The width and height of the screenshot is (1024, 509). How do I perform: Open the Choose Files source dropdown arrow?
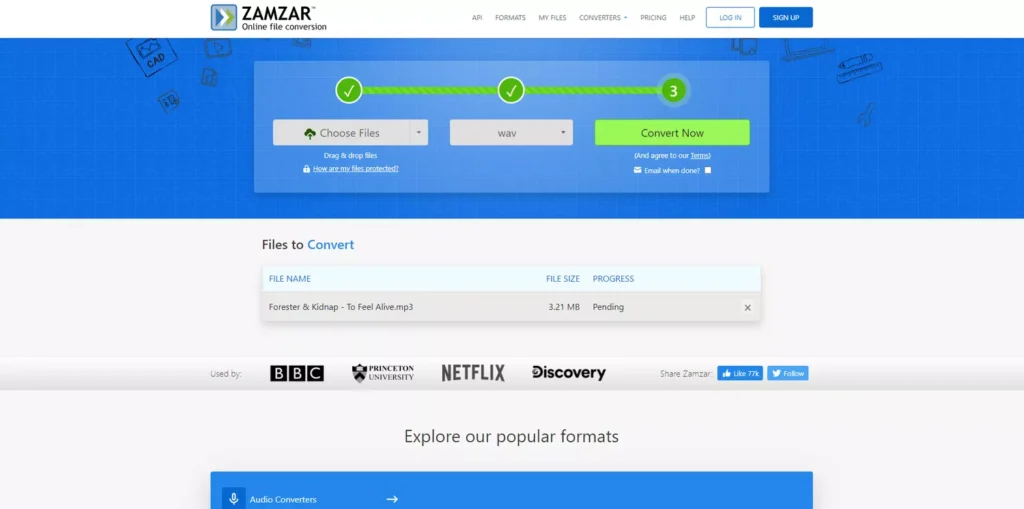coord(418,133)
